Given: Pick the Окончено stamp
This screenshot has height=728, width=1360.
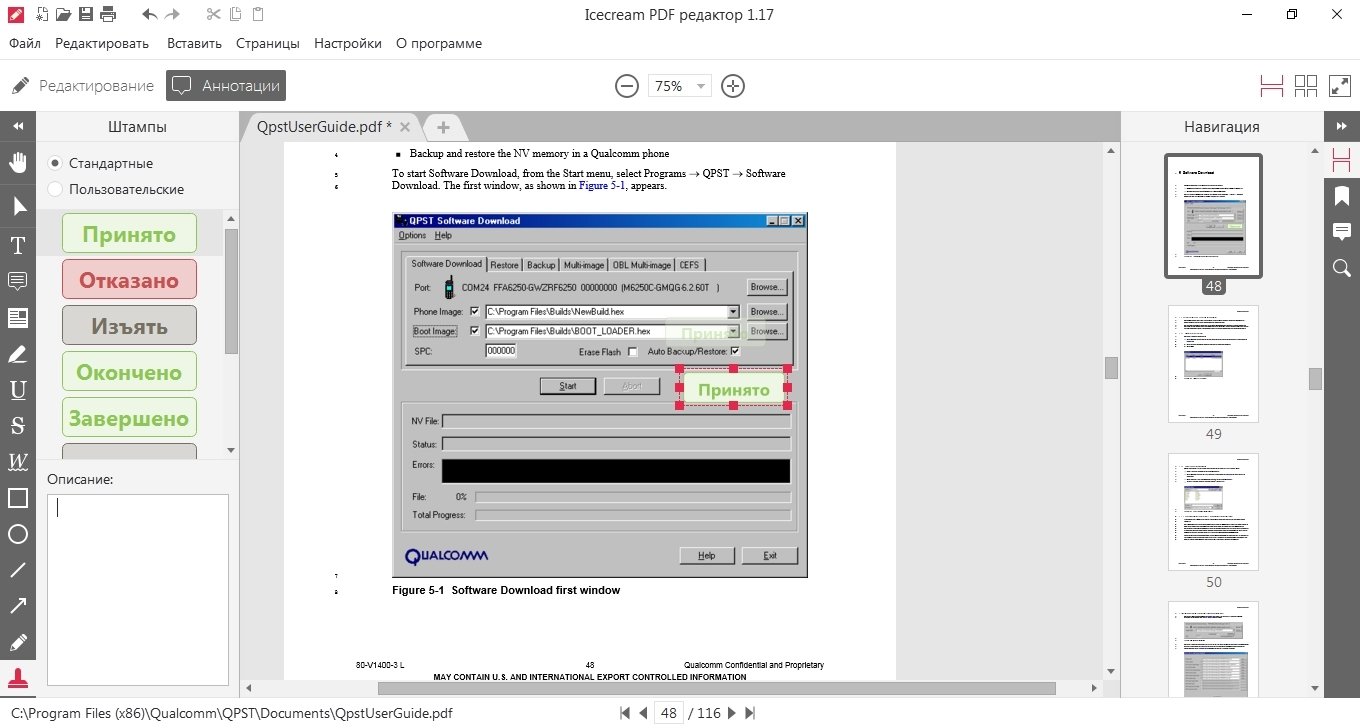Looking at the screenshot, I should (129, 372).
